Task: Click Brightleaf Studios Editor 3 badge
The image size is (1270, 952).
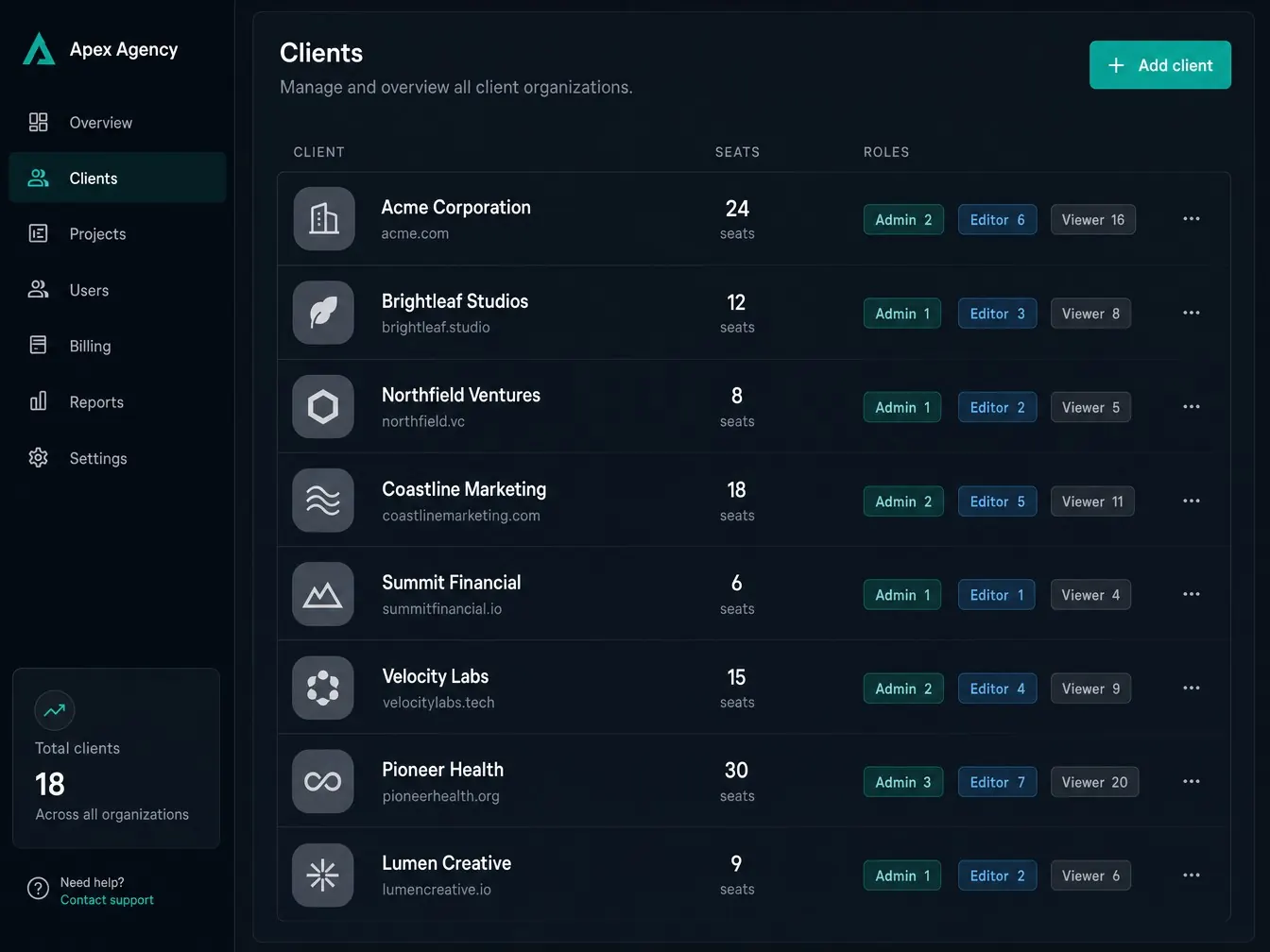Action: 997,314
